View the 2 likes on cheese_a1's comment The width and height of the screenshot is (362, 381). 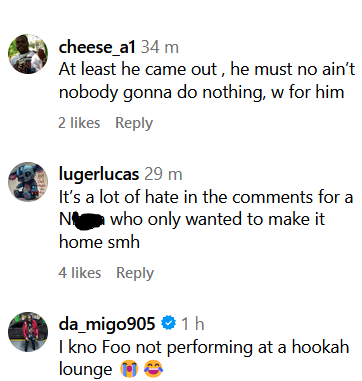pyautogui.click(x=79, y=123)
